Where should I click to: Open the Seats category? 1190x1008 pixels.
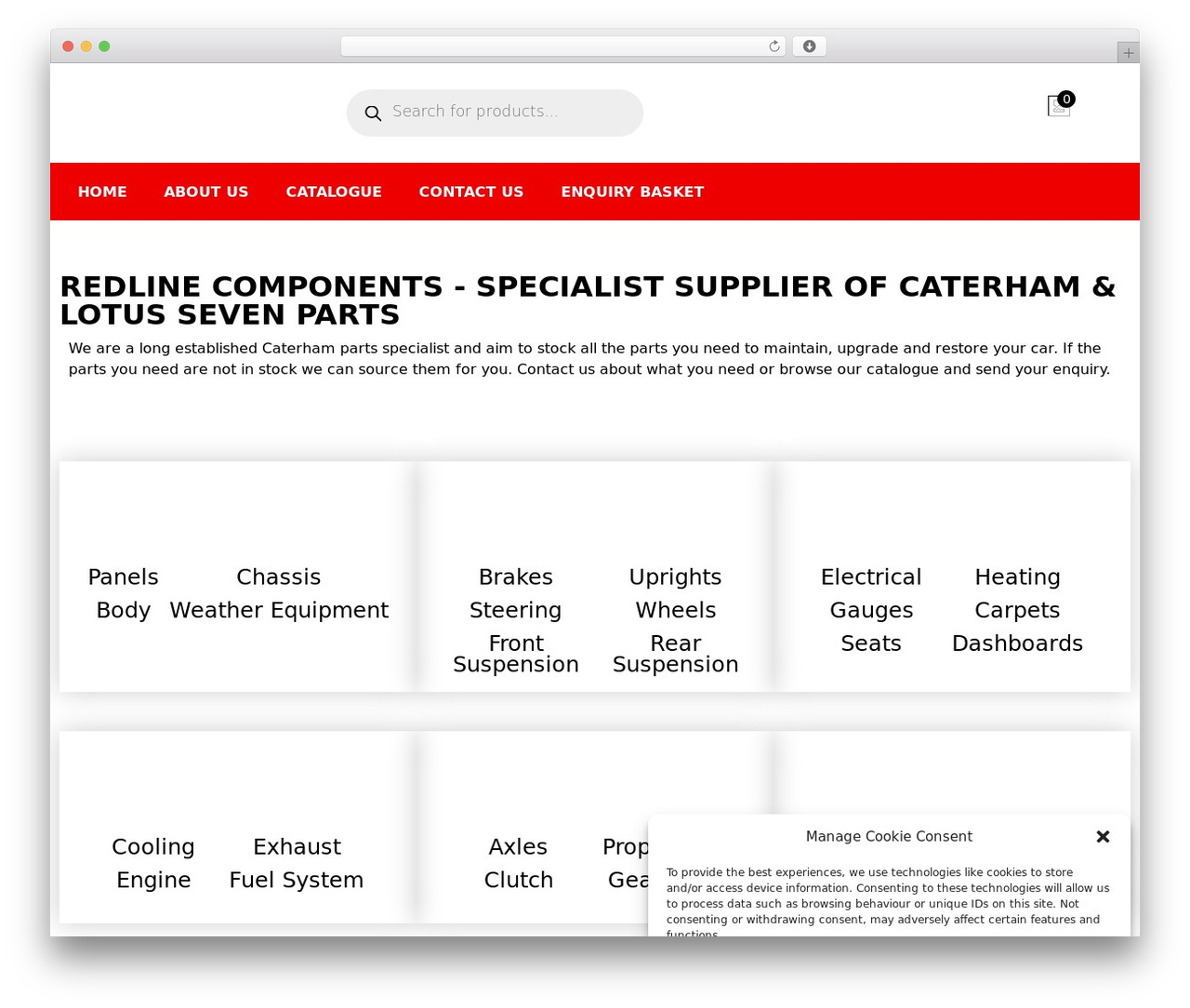tap(871, 643)
